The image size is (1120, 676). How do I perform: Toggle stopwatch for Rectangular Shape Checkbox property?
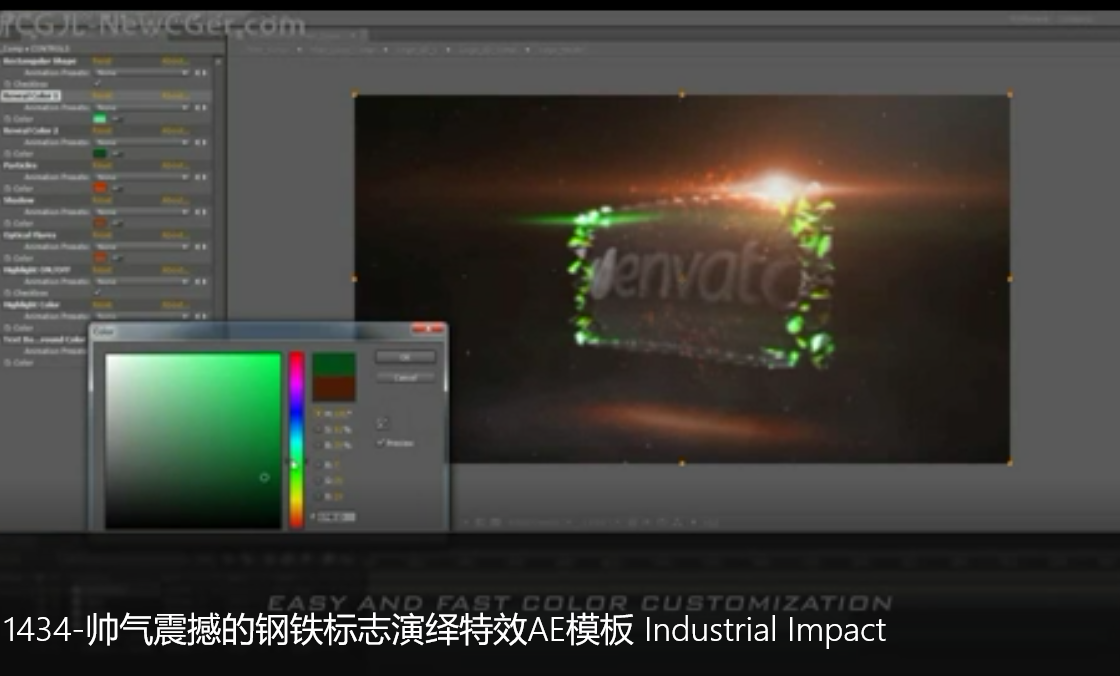tap(8, 84)
